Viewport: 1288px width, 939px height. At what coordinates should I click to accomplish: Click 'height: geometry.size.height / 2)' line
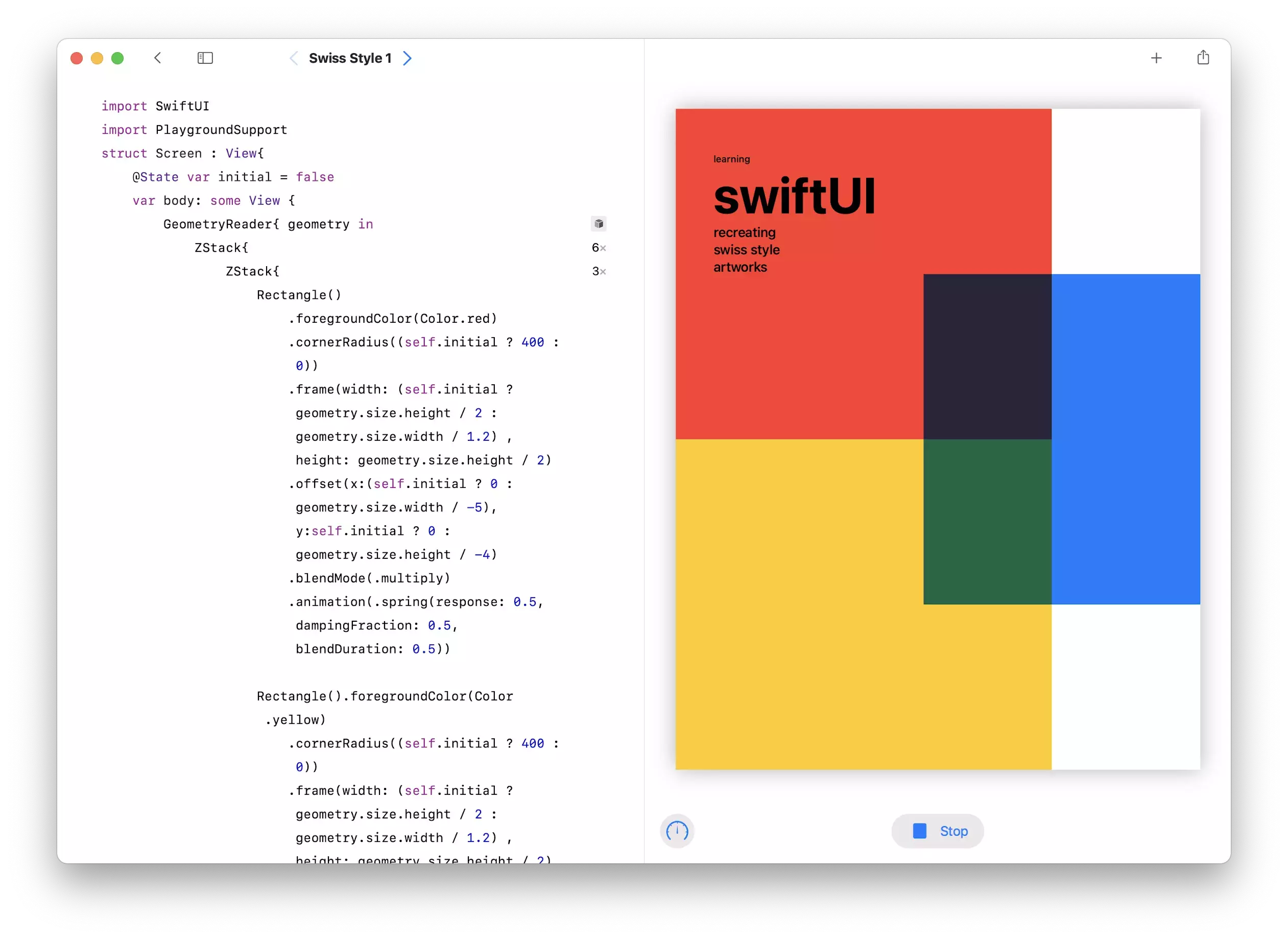pyautogui.click(x=423, y=460)
